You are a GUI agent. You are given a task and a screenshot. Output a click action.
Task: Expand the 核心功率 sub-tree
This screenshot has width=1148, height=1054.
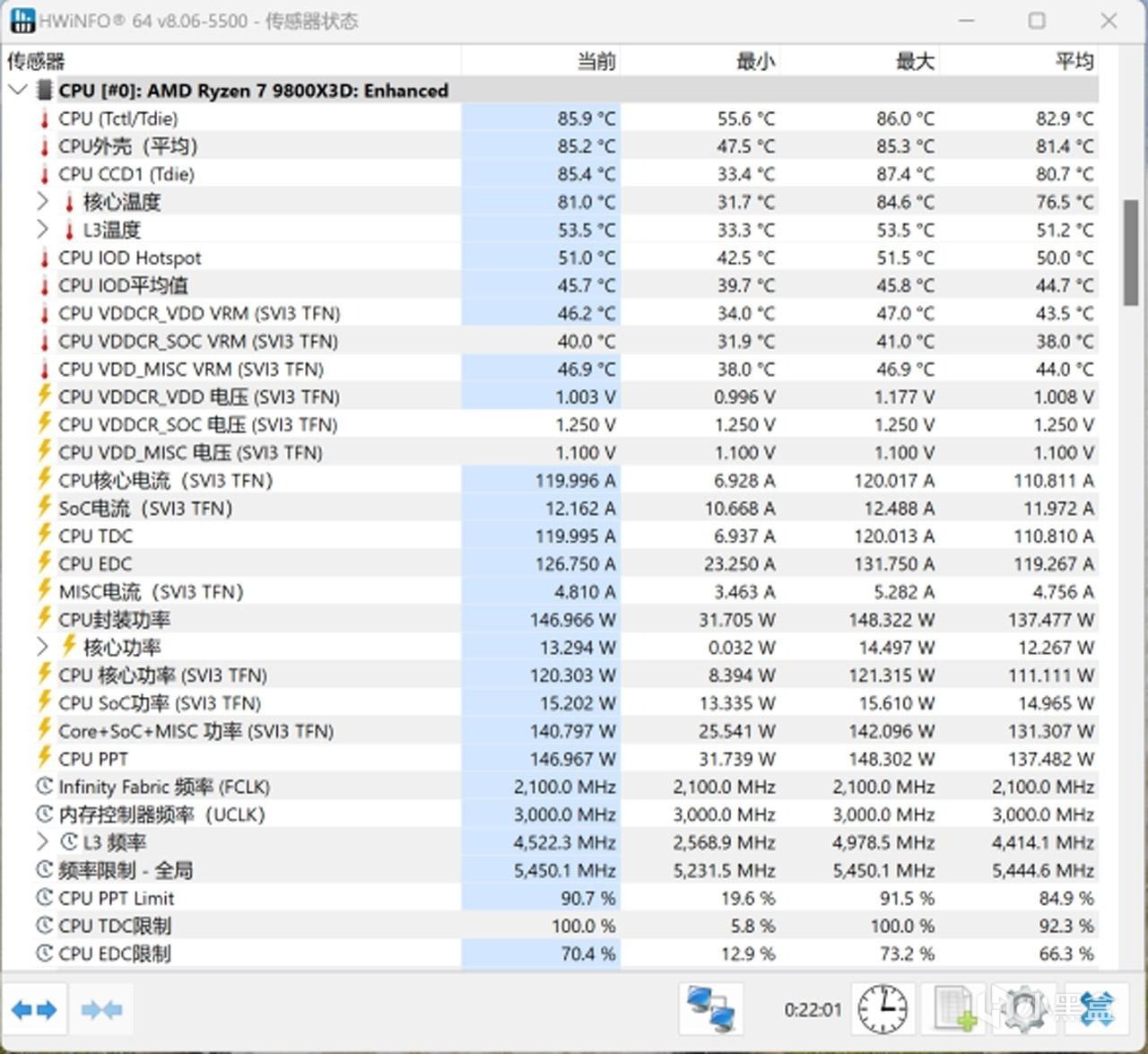pos(42,647)
